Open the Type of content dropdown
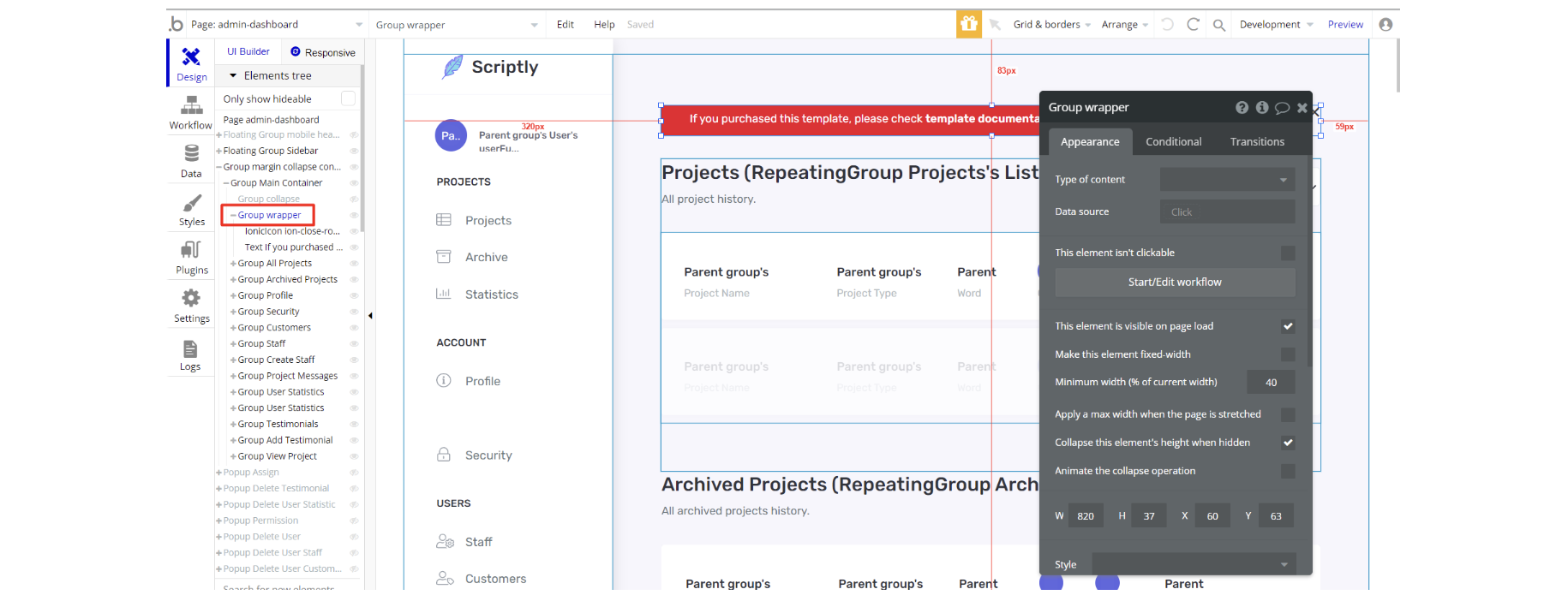 pos(1227,180)
